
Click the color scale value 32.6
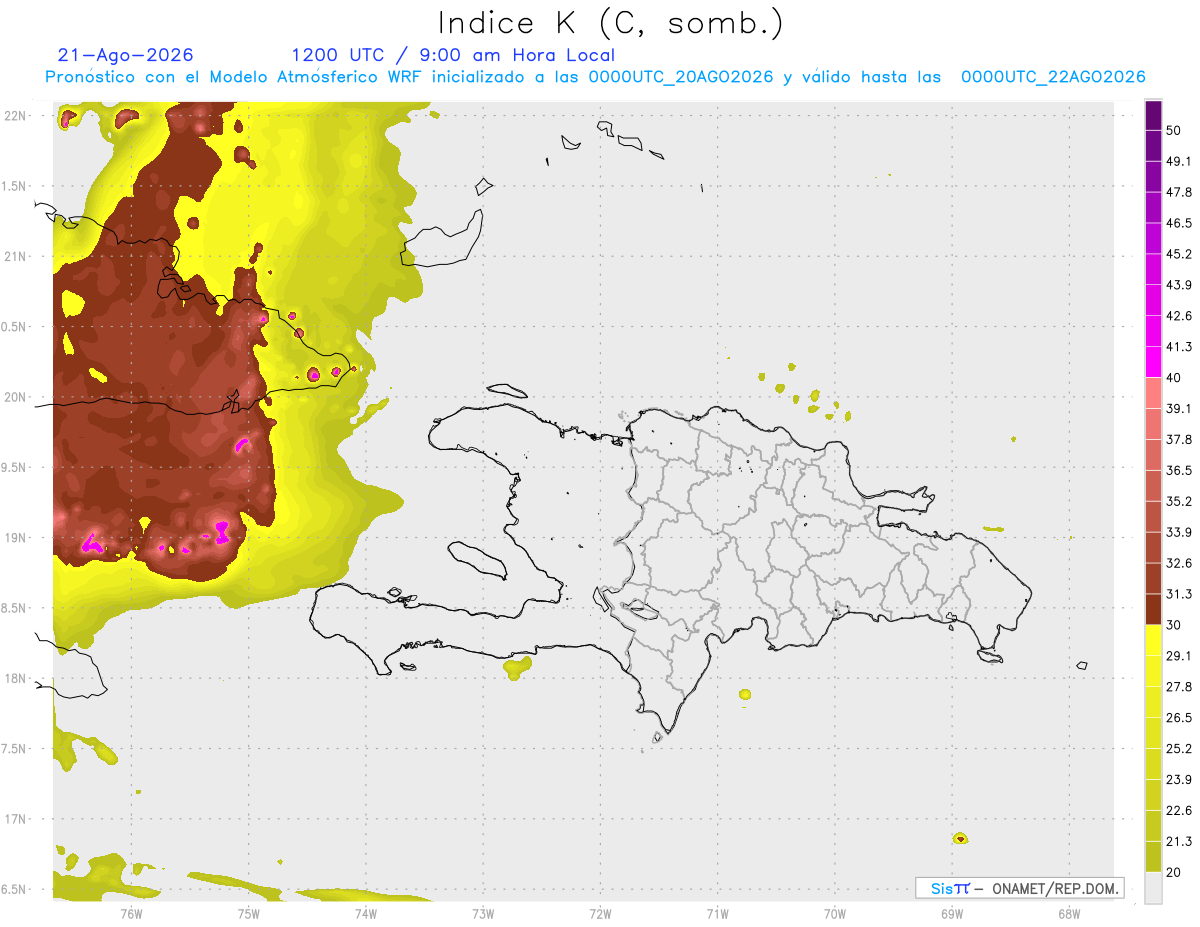coord(1179,564)
